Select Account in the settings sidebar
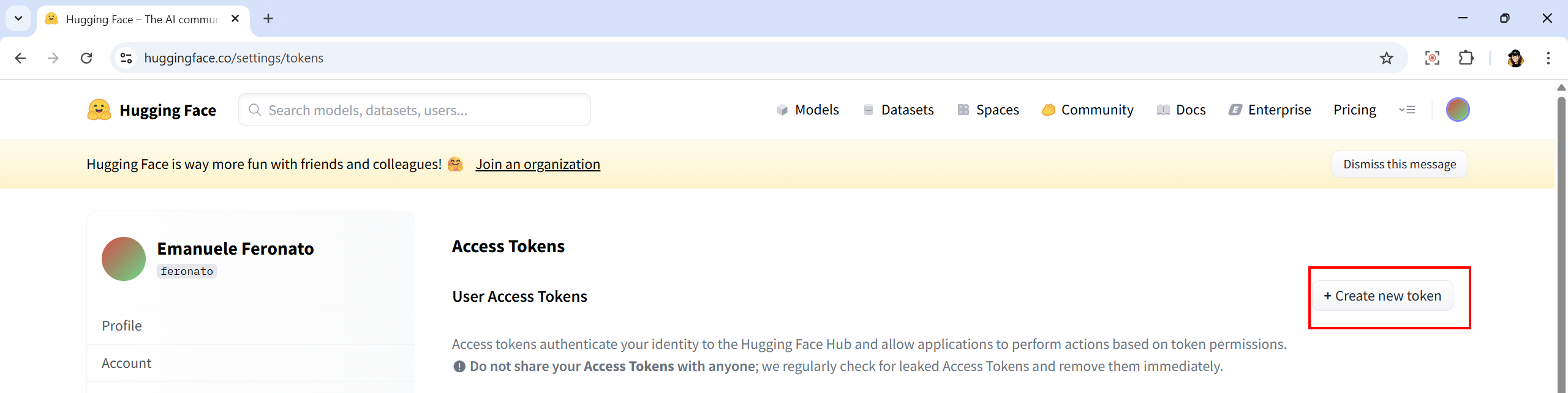The width and height of the screenshot is (1568, 393). 126,363
